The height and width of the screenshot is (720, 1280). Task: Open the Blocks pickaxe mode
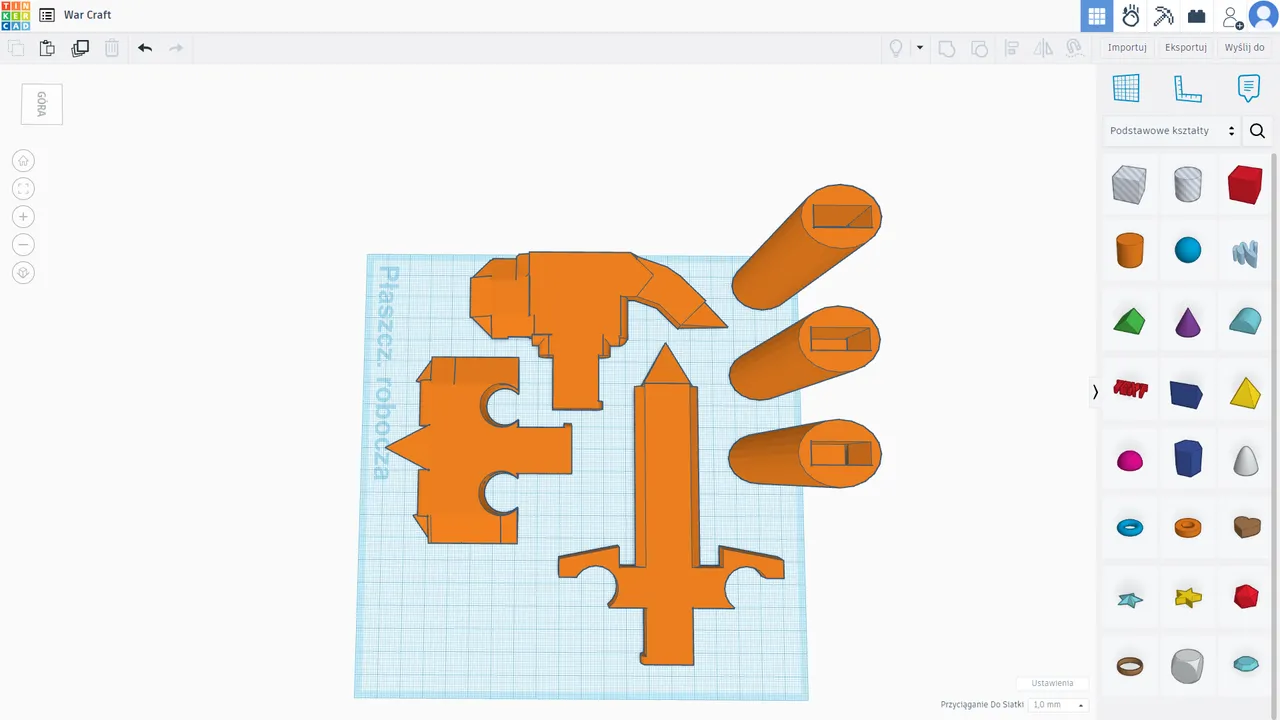1163,16
